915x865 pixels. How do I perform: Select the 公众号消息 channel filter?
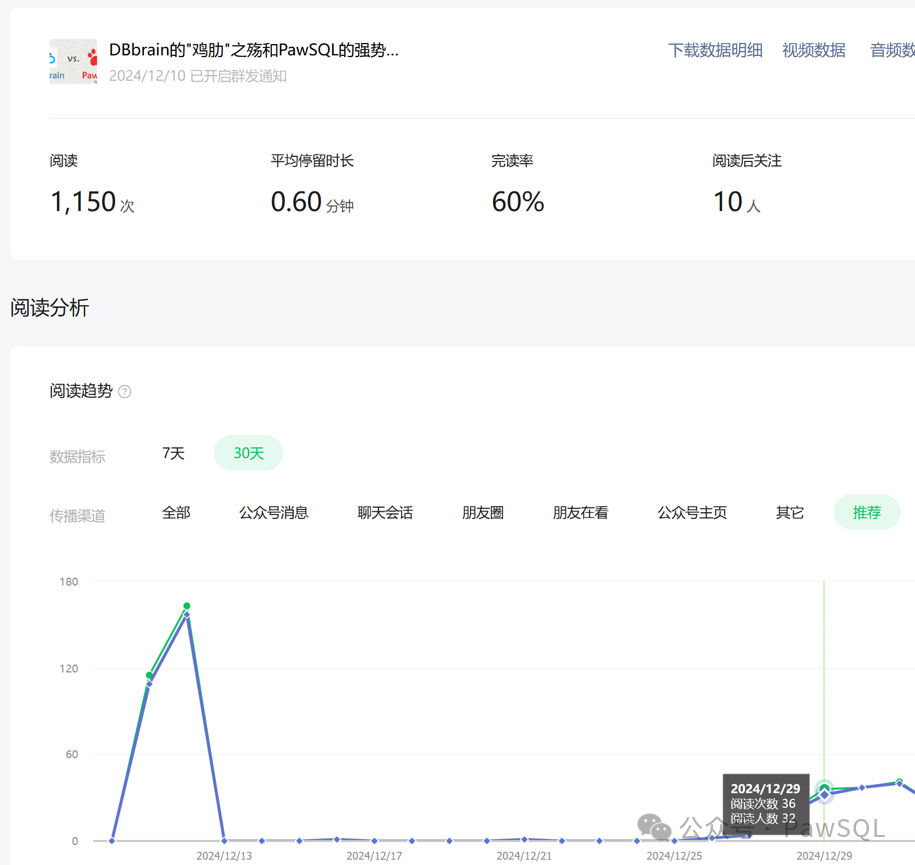point(274,512)
